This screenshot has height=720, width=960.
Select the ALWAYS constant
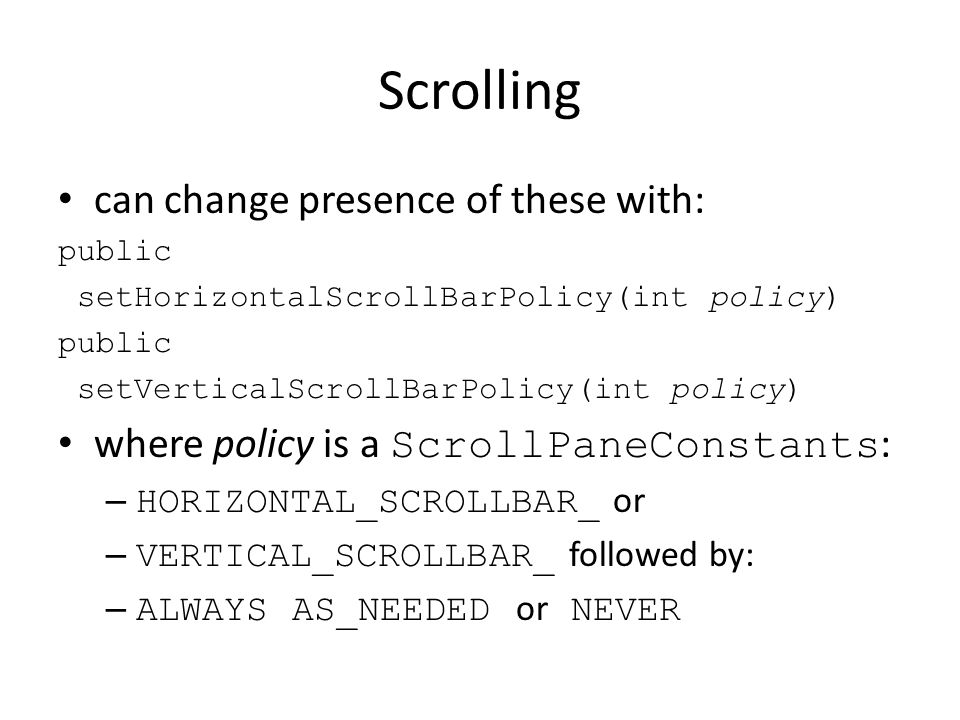click(201, 610)
